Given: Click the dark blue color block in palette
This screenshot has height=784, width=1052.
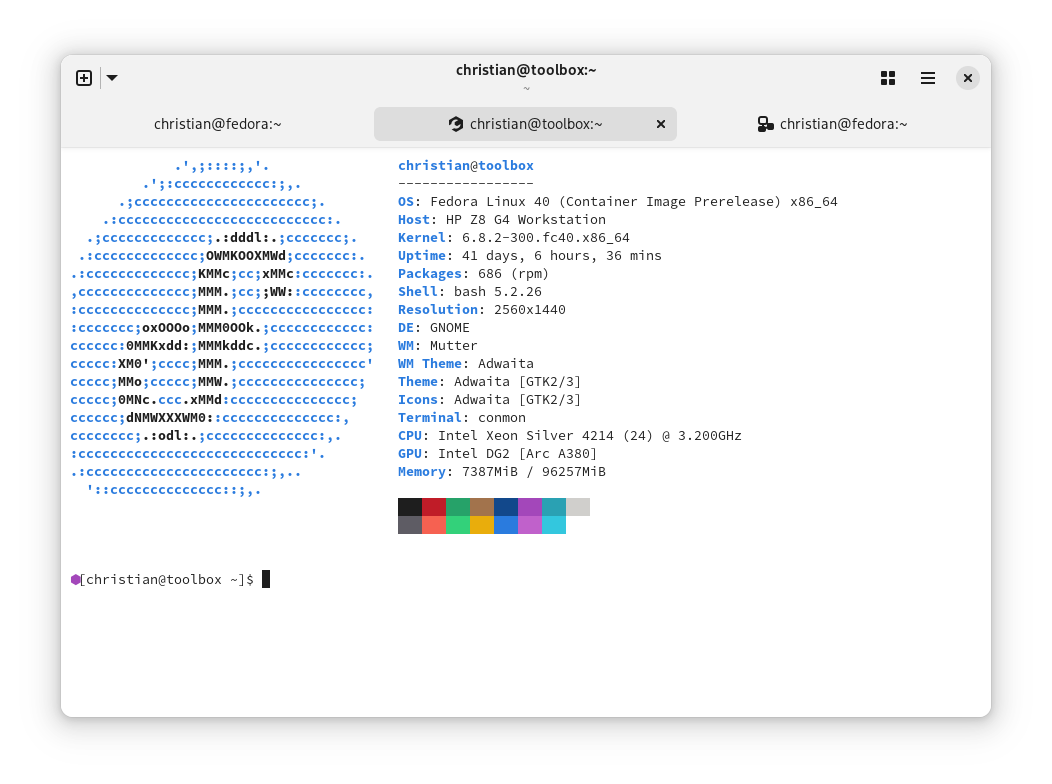Looking at the screenshot, I should pos(506,507).
